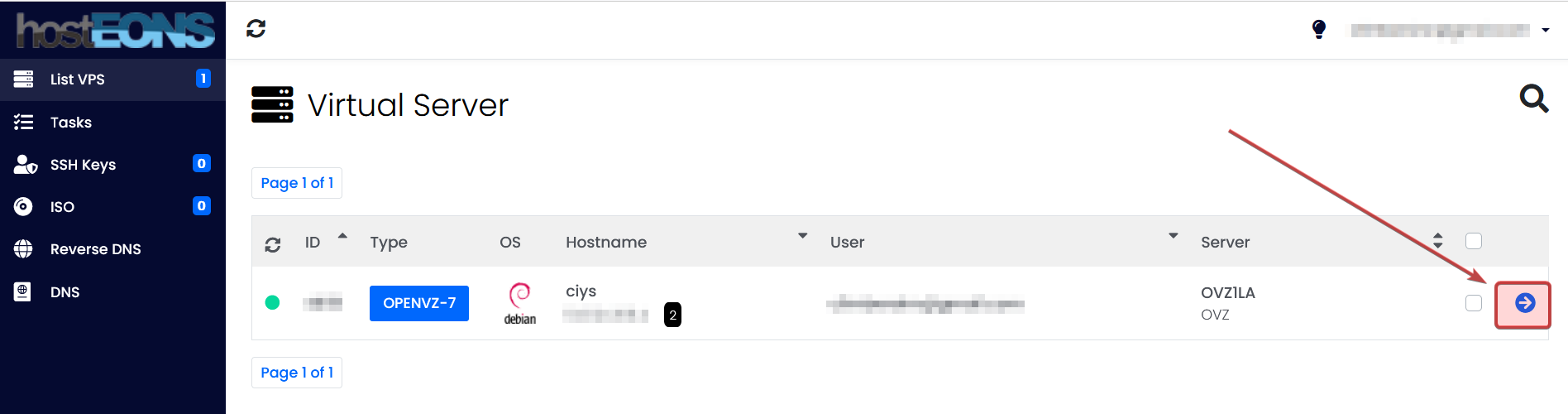Tick the select-all checkbox in table header
Screen dimensions: 1568x414
[x=1473, y=241]
